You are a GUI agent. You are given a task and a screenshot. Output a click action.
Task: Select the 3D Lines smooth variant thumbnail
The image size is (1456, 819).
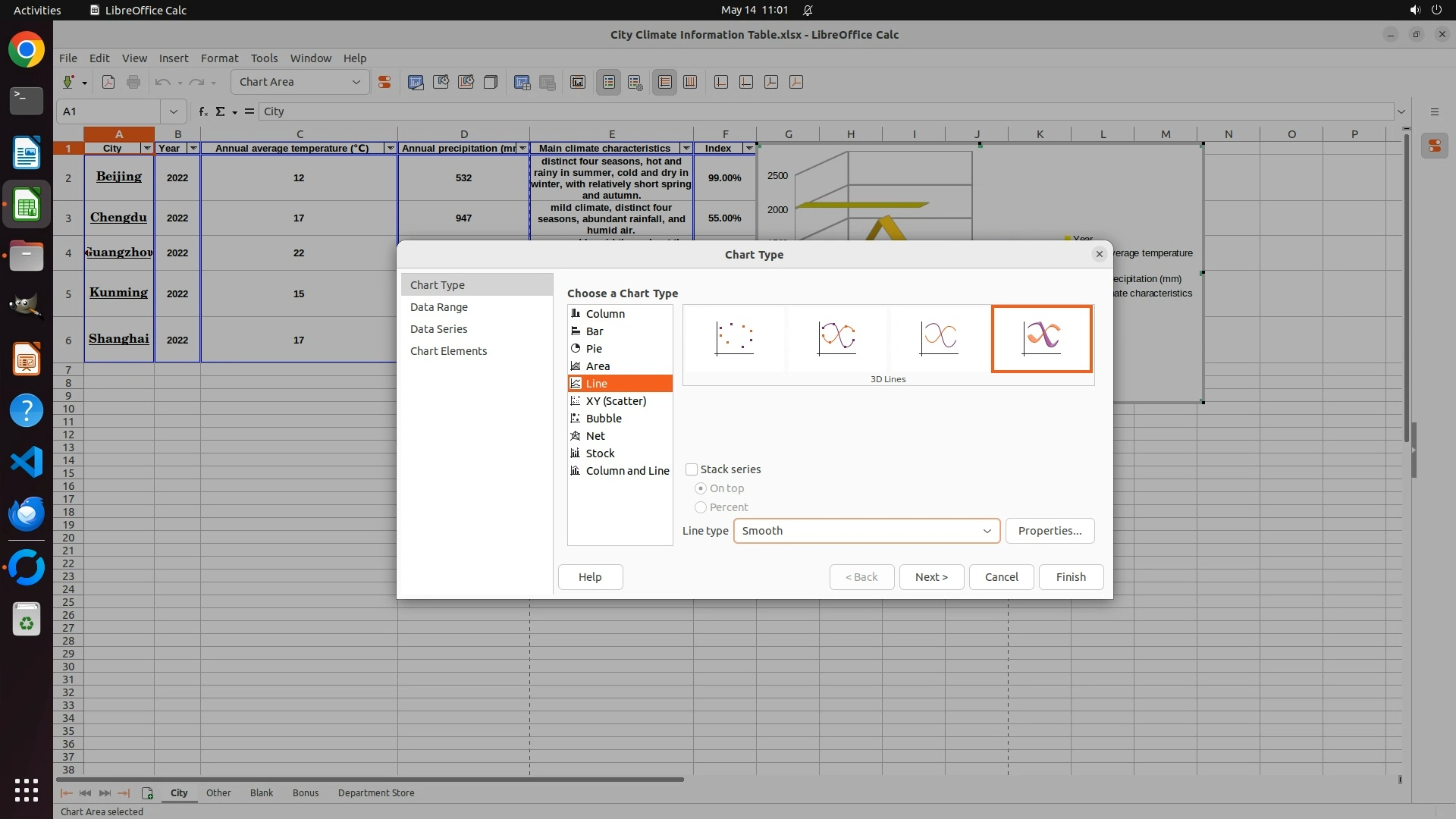(1041, 338)
